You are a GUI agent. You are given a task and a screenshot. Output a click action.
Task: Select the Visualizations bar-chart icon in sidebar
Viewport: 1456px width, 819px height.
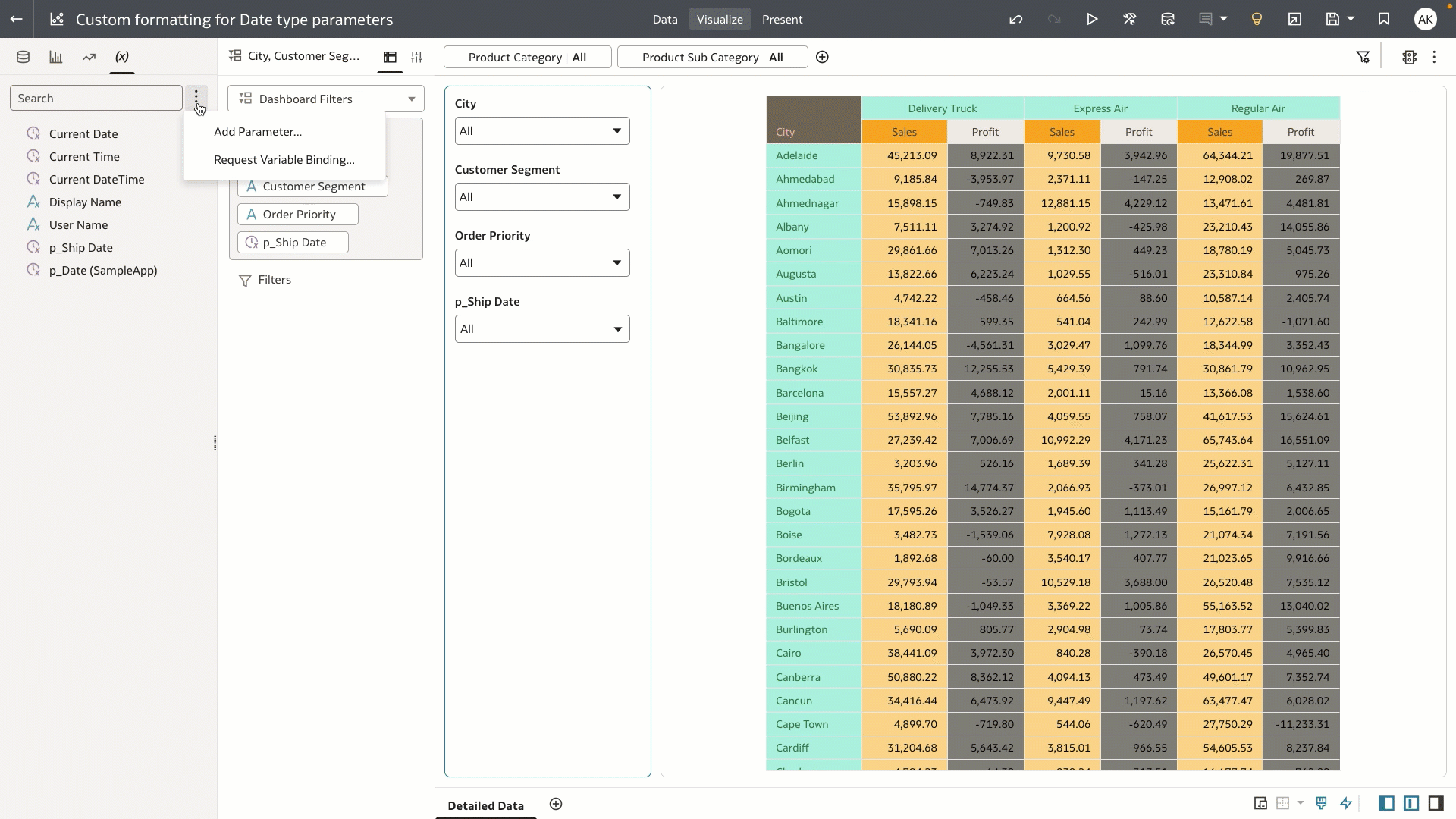pos(55,56)
